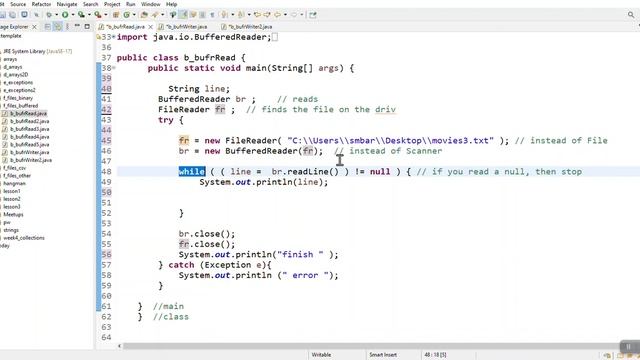The image size is (640, 360).
Task: Maximize the Package Explorer panel
Action: tap(87, 27)
